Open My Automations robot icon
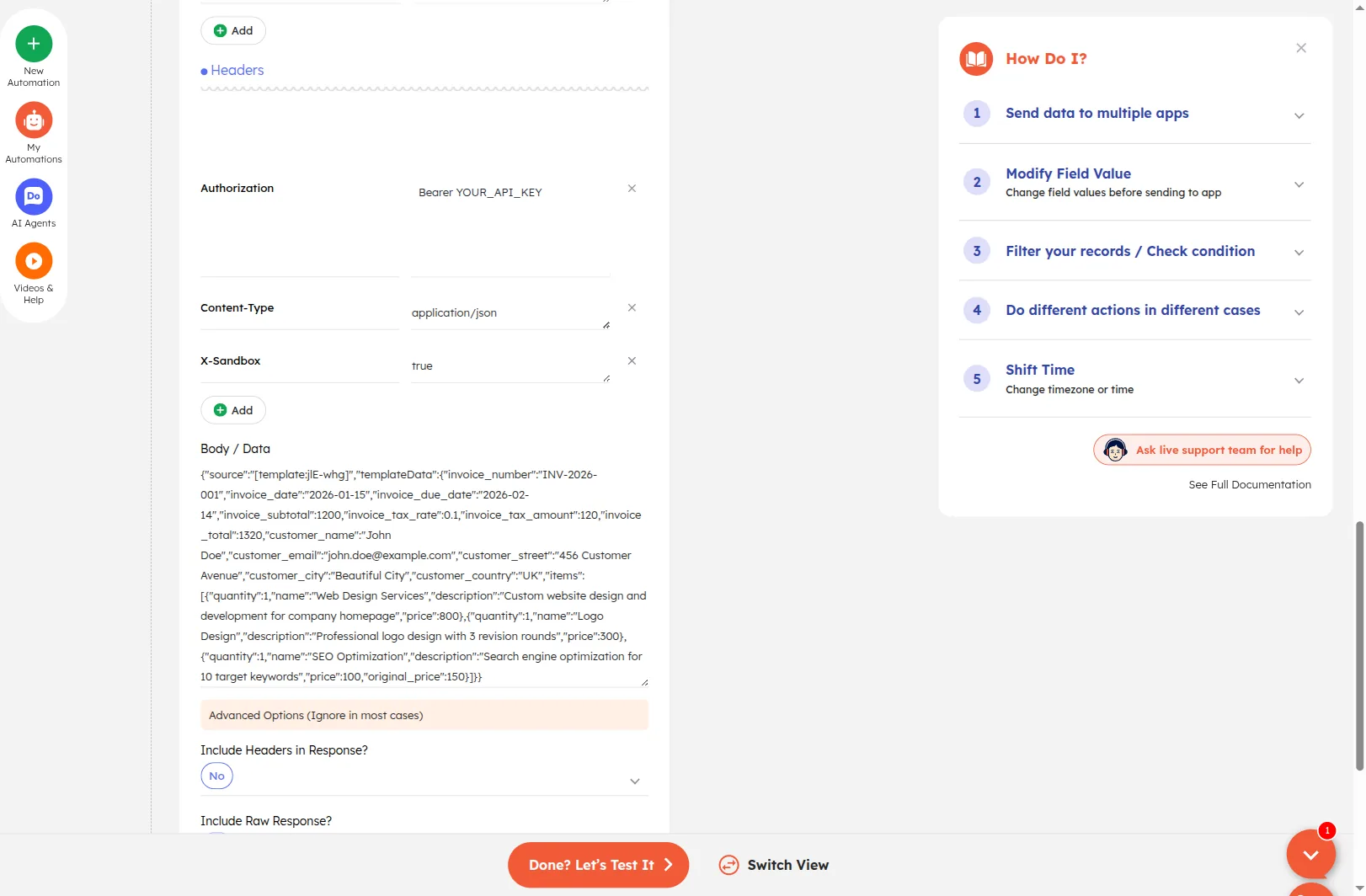The width and height of the screenshot is (1366, 896). tap(34, 120)
